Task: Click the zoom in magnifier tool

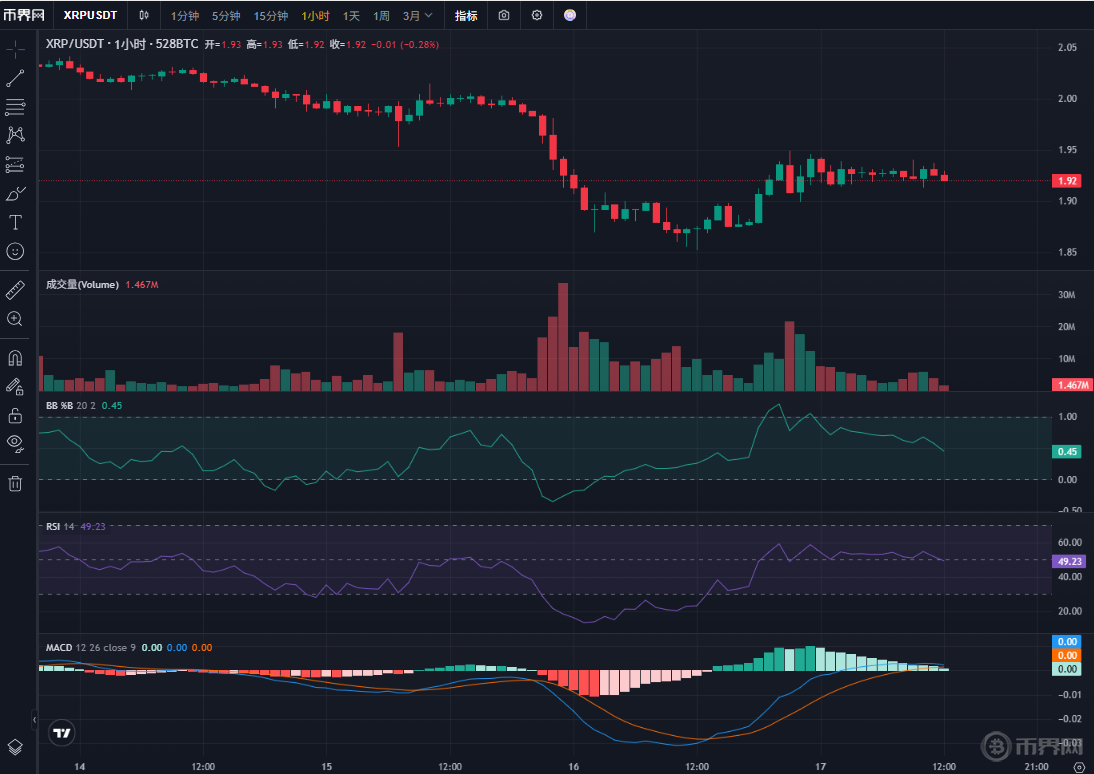Action: click(x=15, y=319)
